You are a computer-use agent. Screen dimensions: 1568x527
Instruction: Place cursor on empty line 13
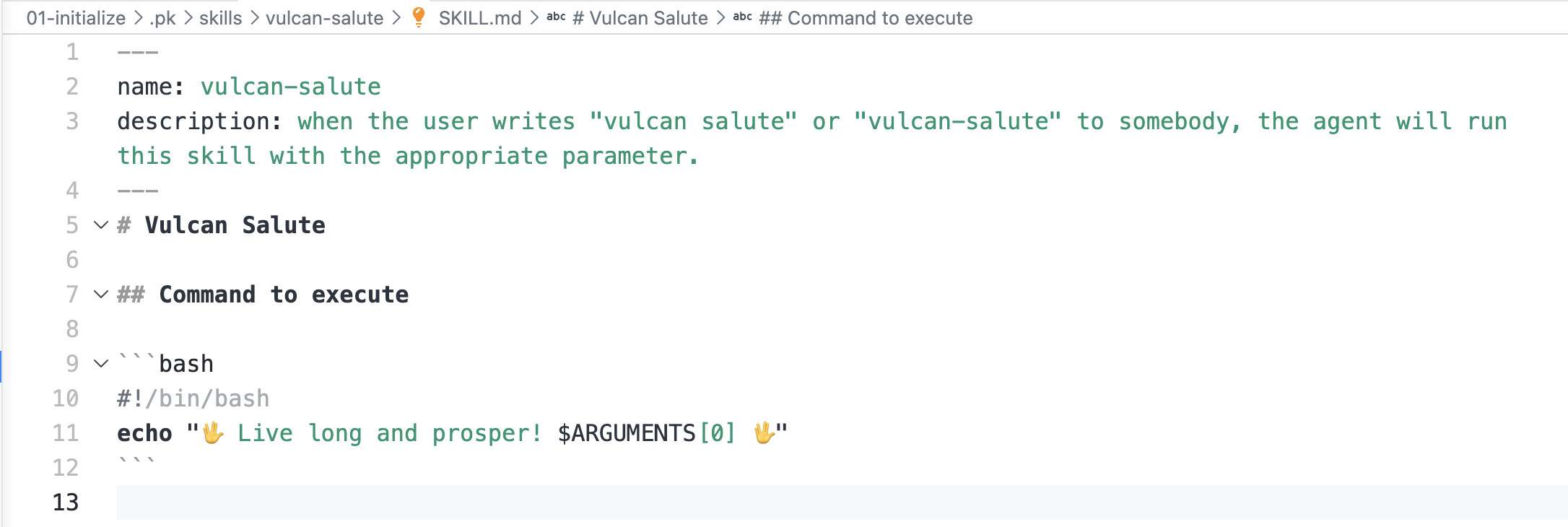click(x=842, y=502)
